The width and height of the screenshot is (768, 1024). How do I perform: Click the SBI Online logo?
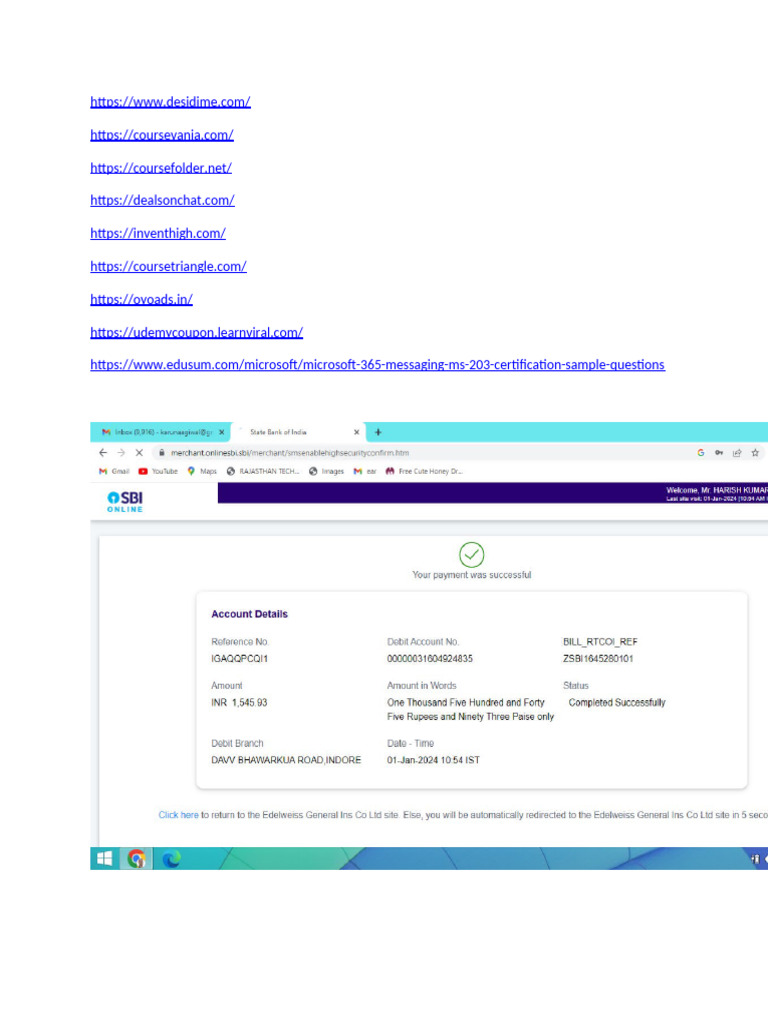point(125,502)
